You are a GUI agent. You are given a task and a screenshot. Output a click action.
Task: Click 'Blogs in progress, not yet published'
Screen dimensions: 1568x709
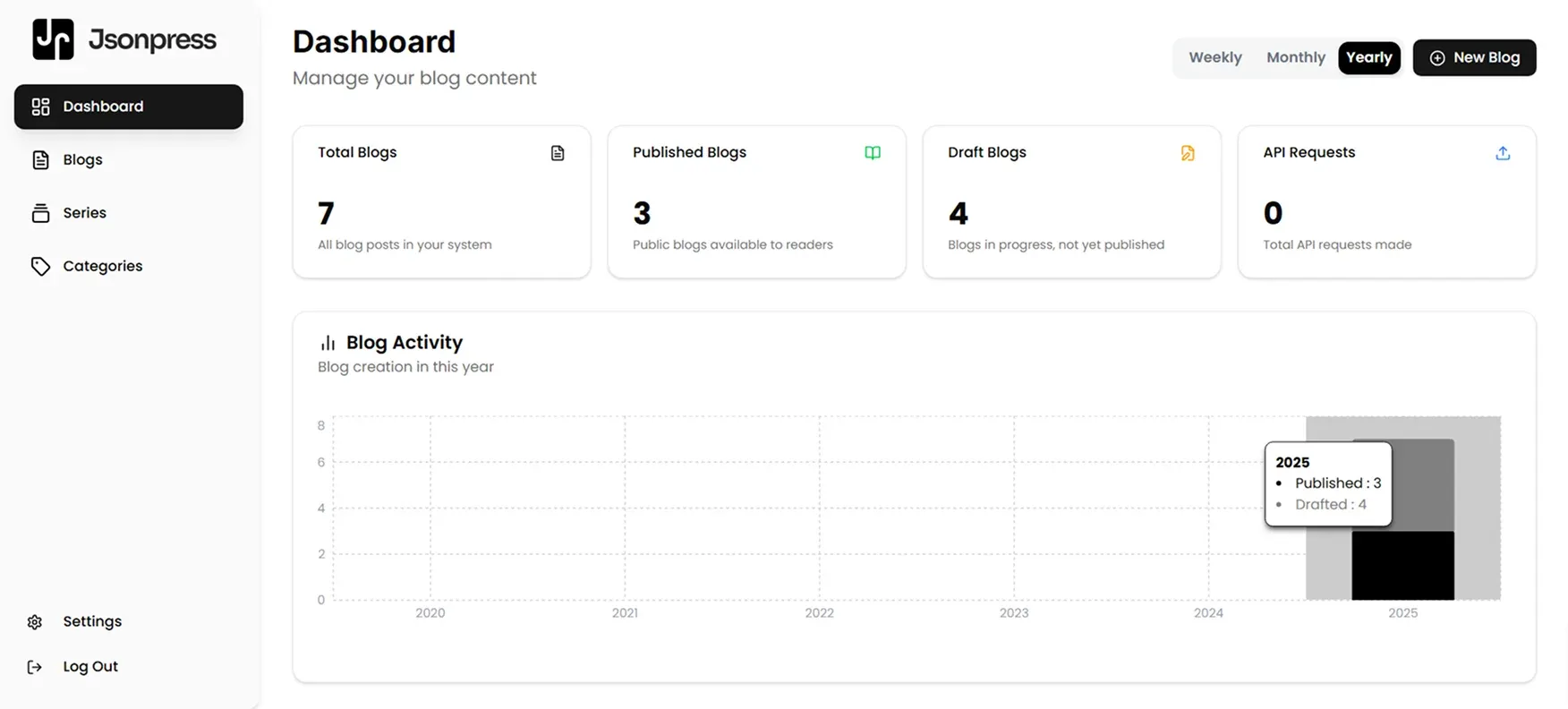pos(1056,245)
